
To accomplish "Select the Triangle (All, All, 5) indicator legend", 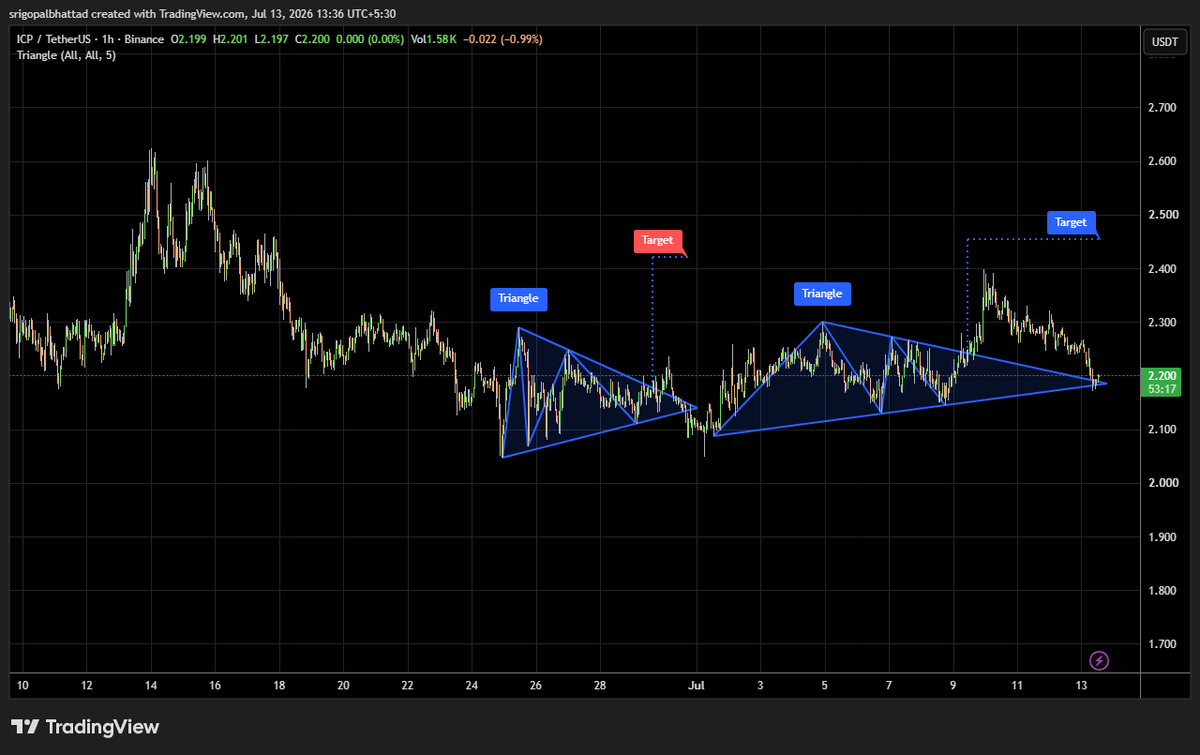I will point(66,54).
